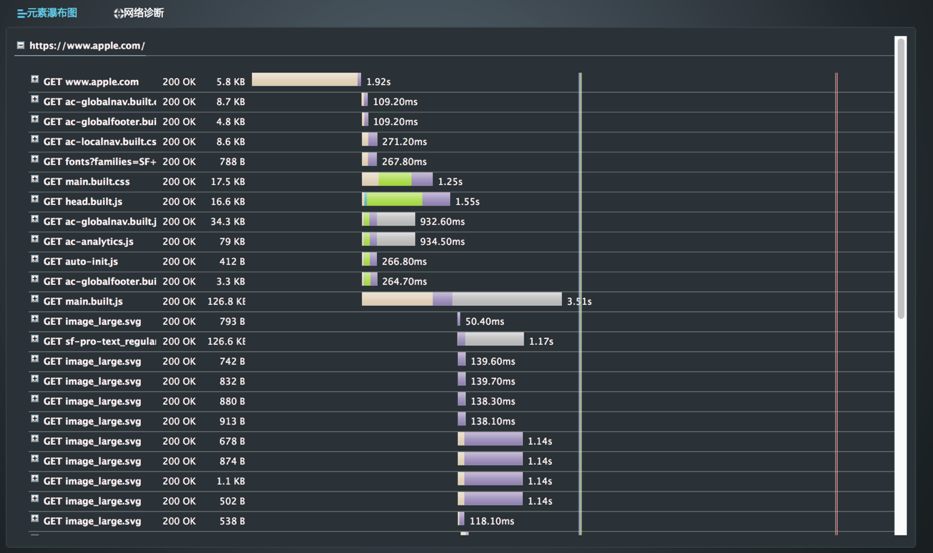This screenshot has height=553, width=933.
Task: Click the 1.55s duration label
Action: tap(467, 202)
